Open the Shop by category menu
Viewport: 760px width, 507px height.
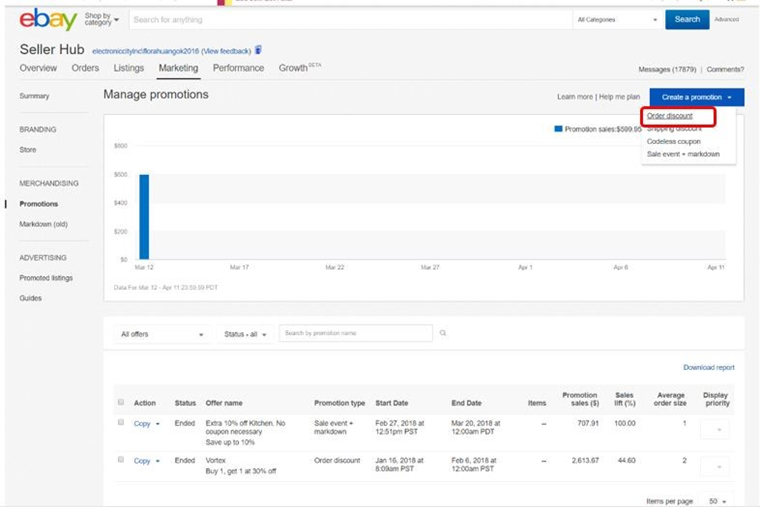pos(101,20)
